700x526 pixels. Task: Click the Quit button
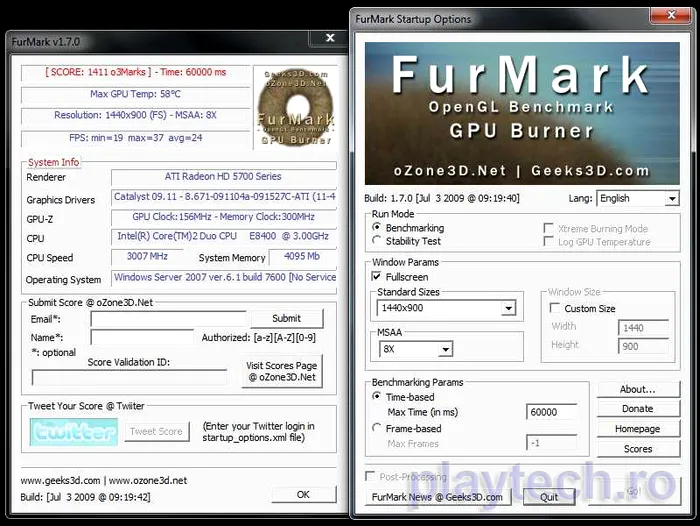[x=549, y=497]
